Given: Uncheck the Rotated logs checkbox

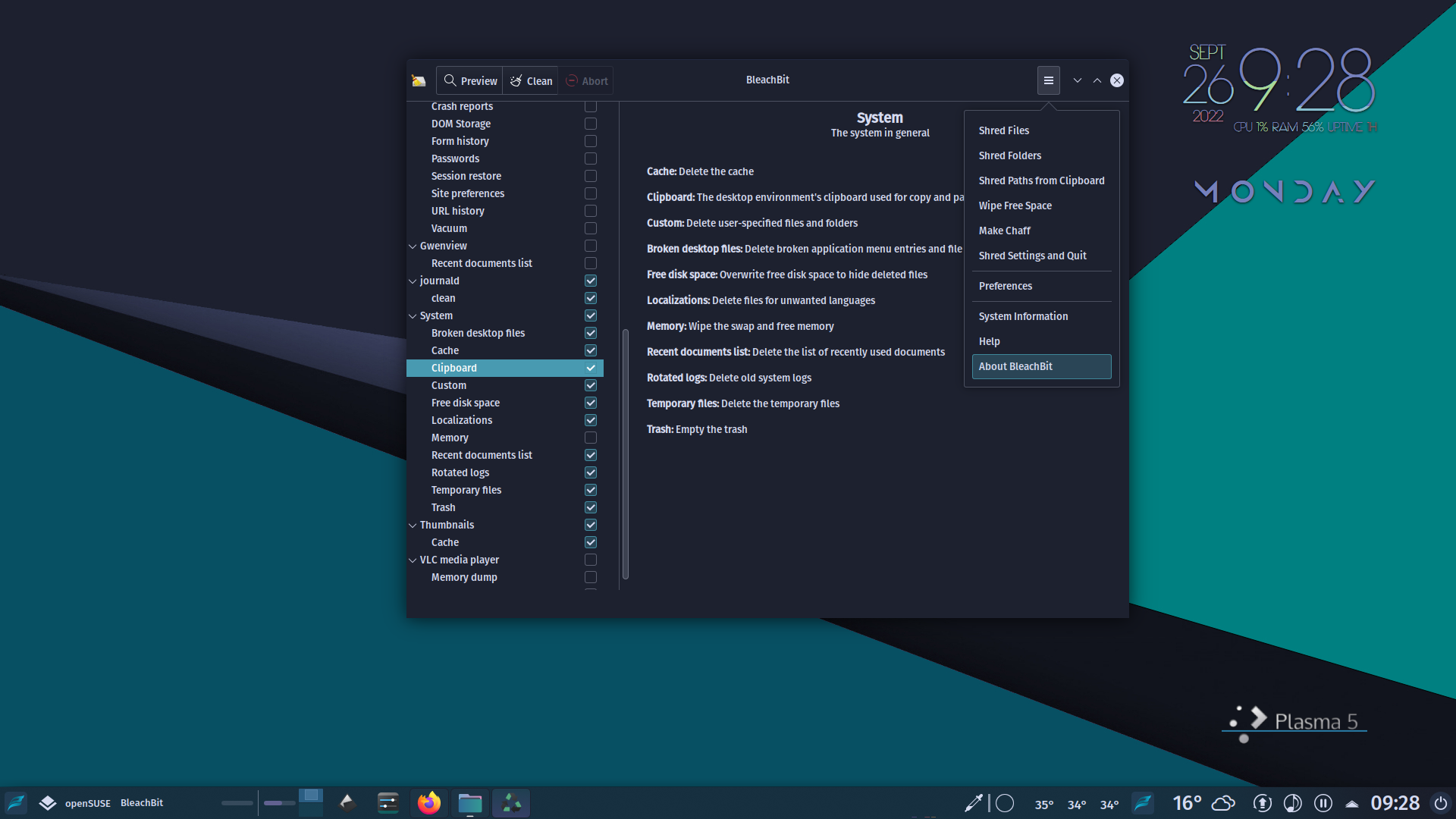Looking at the screenshot, I should [x=591, y=472].
